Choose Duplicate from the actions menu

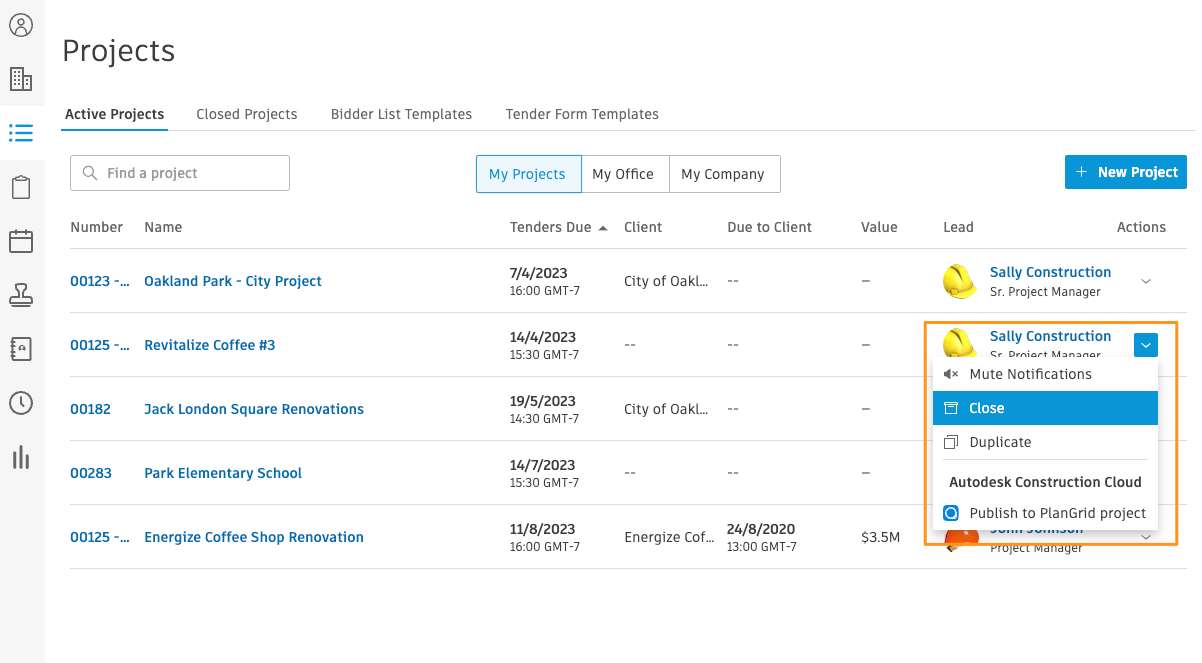click(1045, 442)
